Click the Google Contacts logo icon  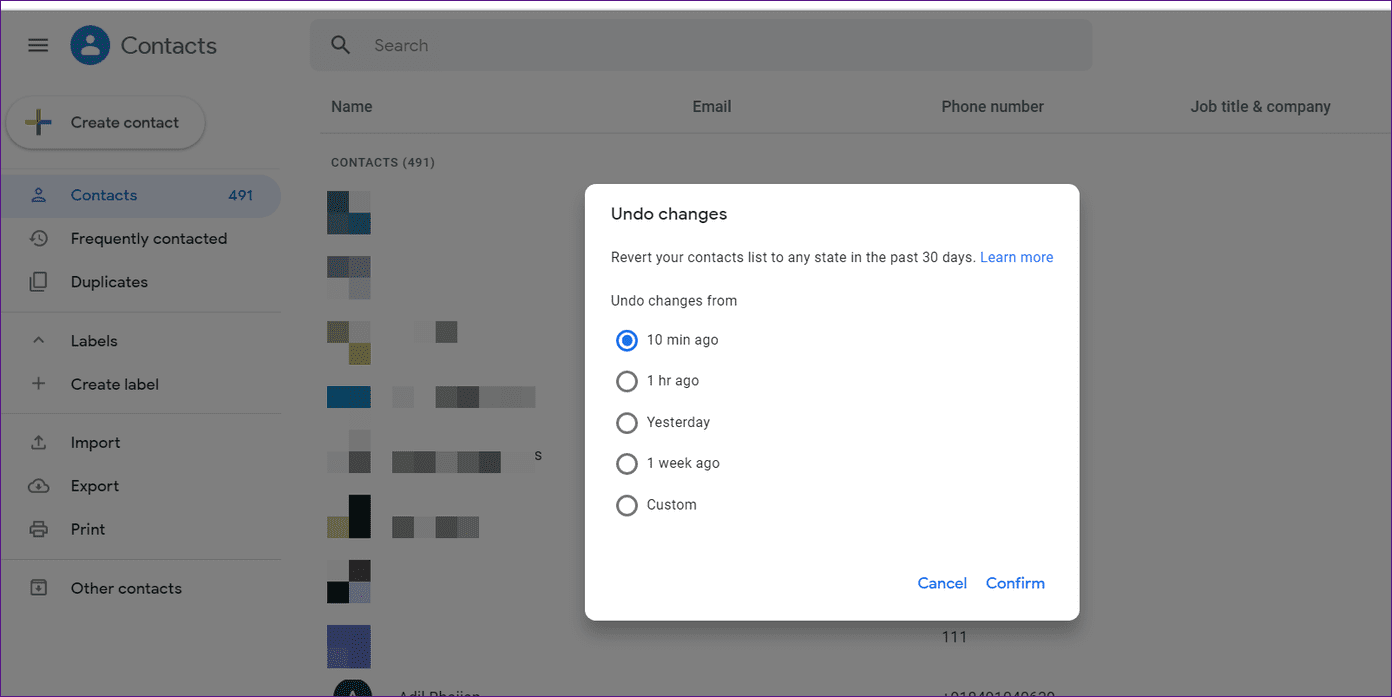coord(89,45)
